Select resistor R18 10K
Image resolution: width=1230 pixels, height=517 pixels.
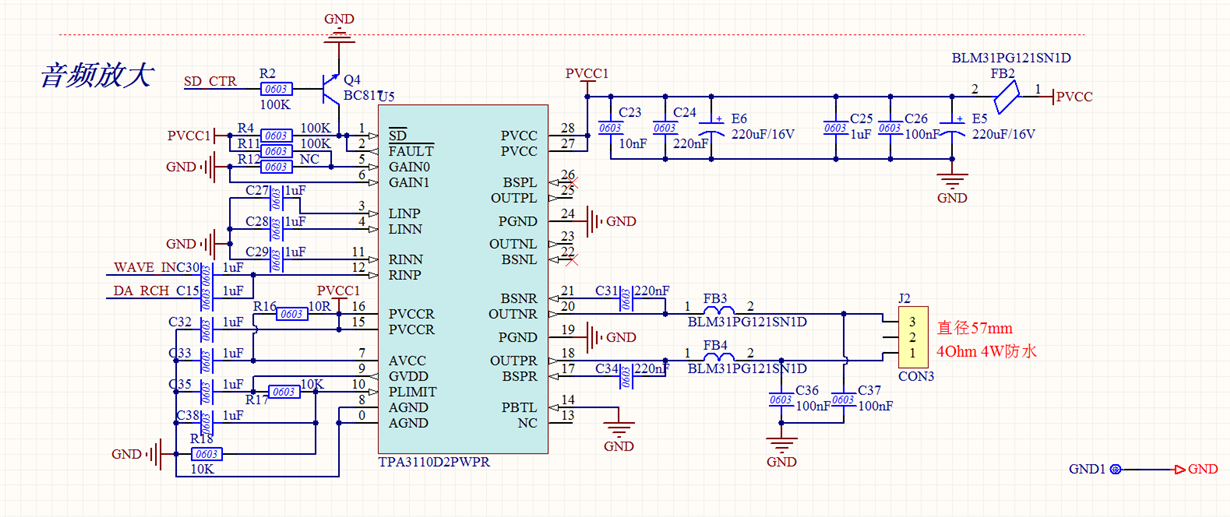207,454
